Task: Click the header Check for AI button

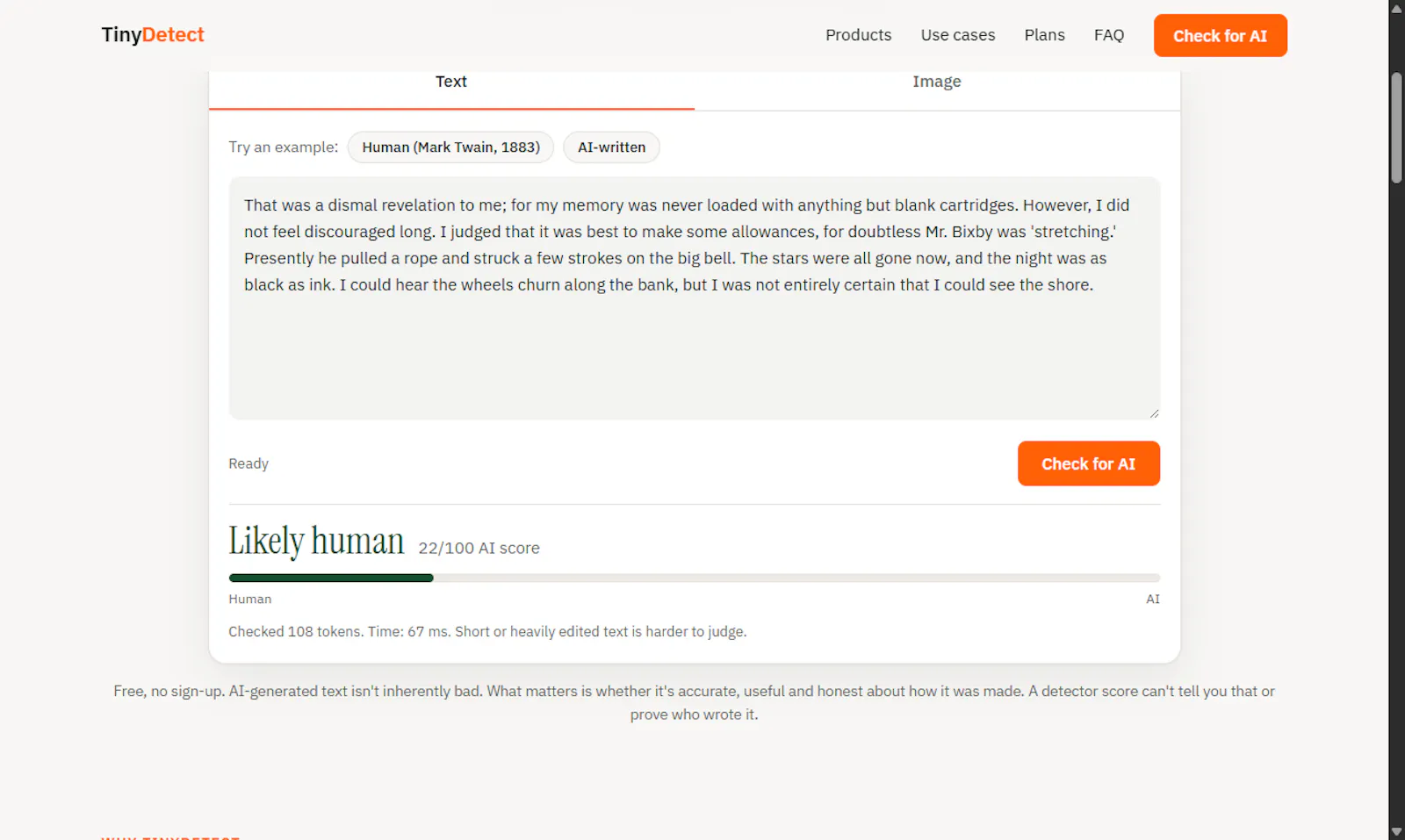Action: click(1221, 36)
